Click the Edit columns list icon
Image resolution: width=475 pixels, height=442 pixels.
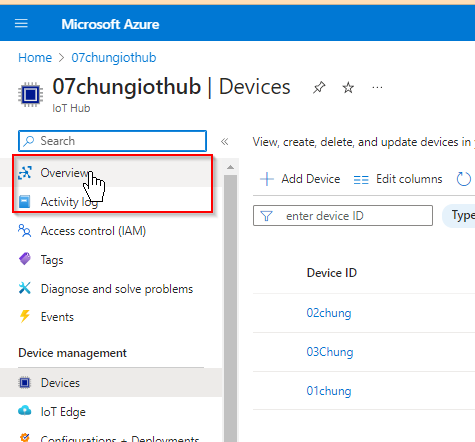[361, 180]
